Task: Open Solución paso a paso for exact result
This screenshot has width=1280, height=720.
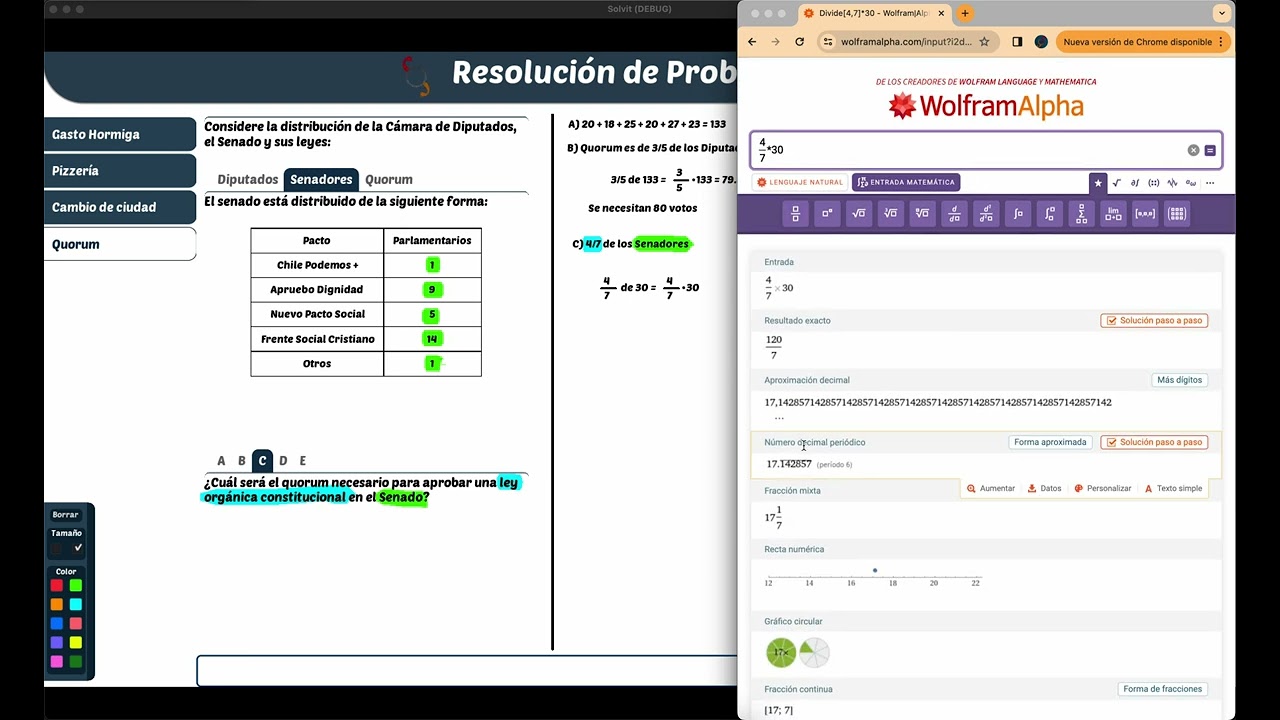Action: point(1154,321)
